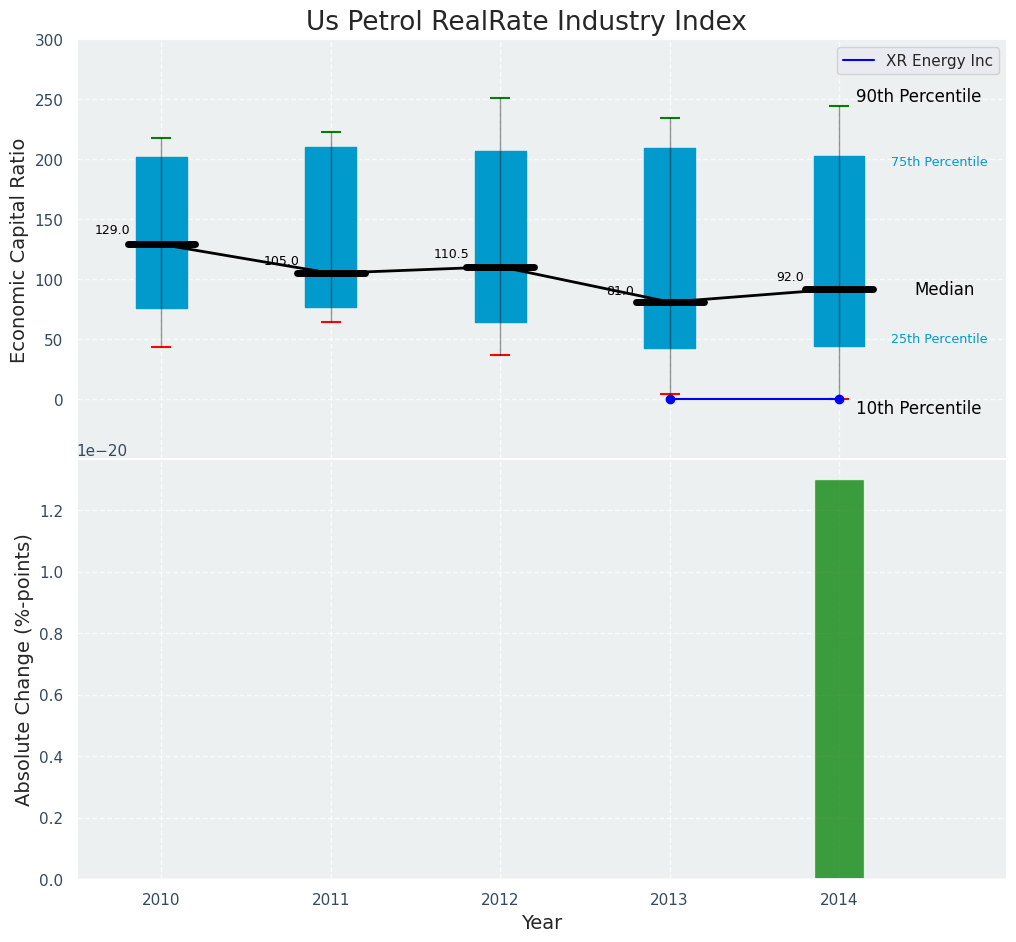Click the 129.0 median value label

tap(112, 230)
